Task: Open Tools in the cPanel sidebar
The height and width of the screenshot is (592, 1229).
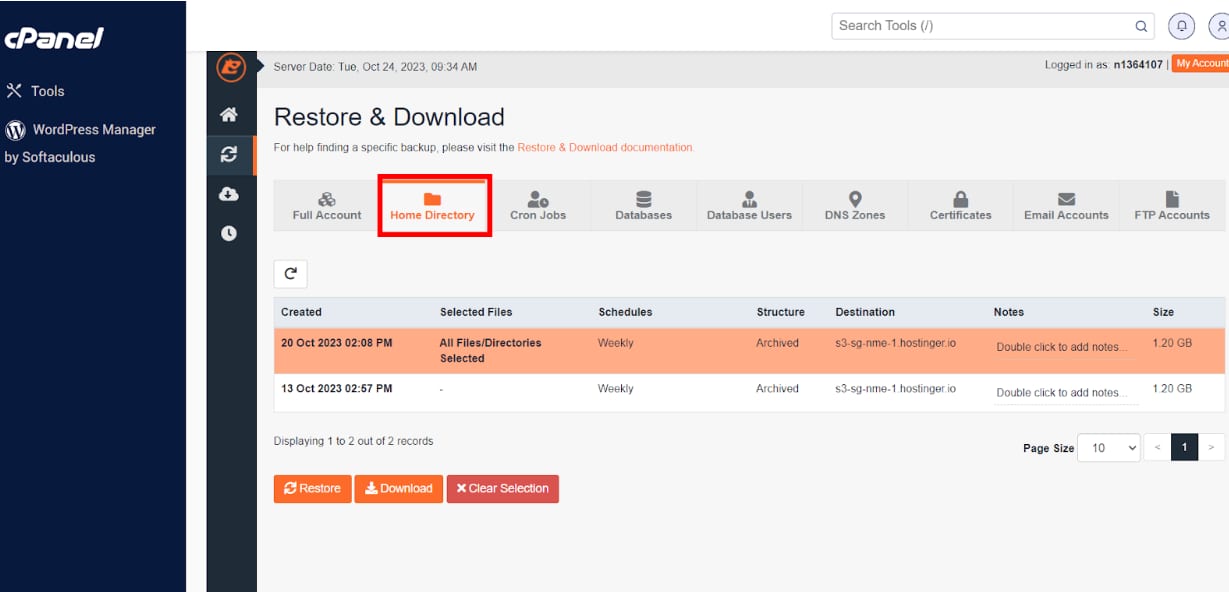Action: point(36,91)
